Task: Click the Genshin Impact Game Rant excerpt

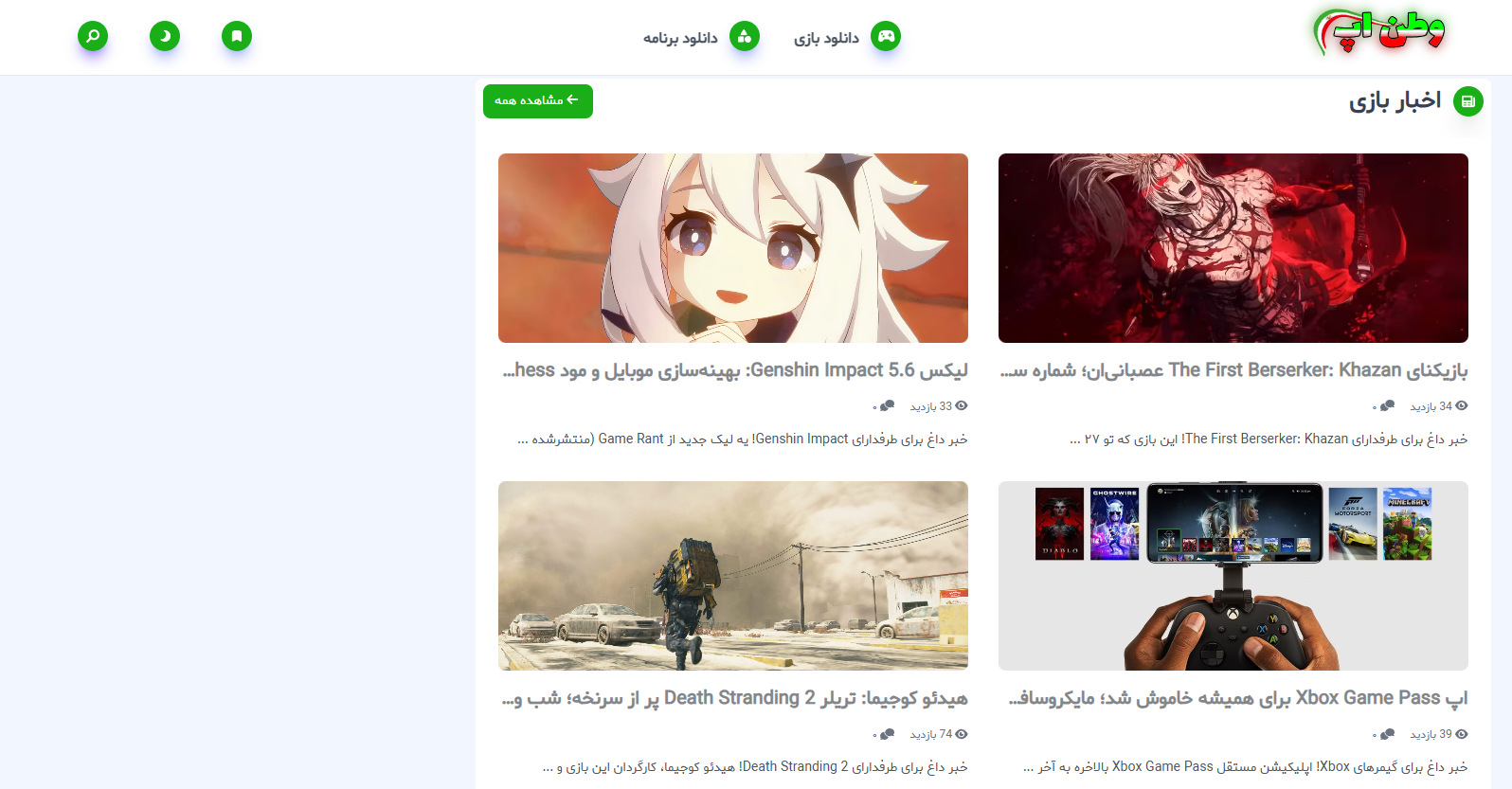Action: [743, 439]
